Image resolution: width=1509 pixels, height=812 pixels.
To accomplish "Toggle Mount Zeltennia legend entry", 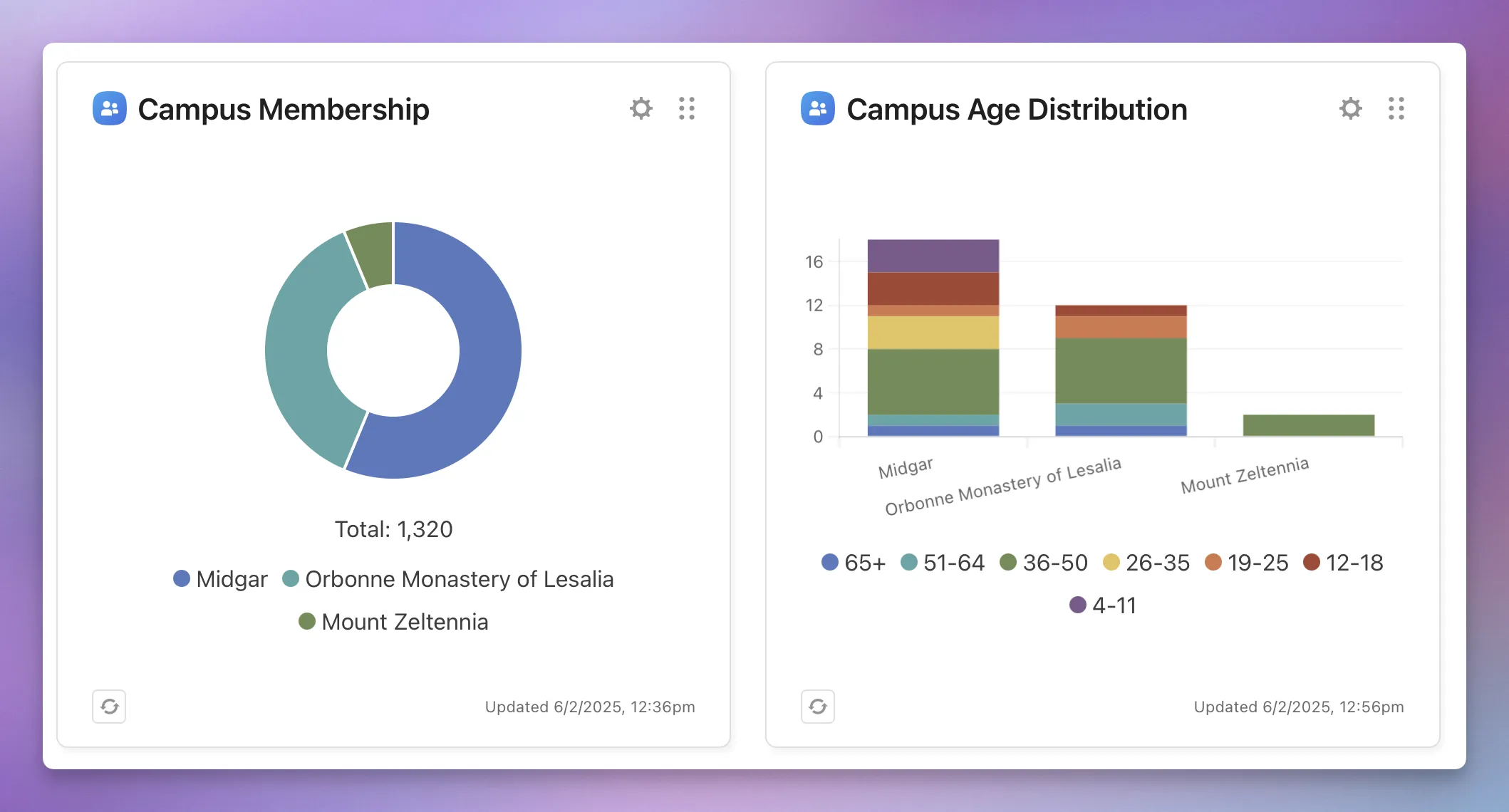I will (394, 622).
